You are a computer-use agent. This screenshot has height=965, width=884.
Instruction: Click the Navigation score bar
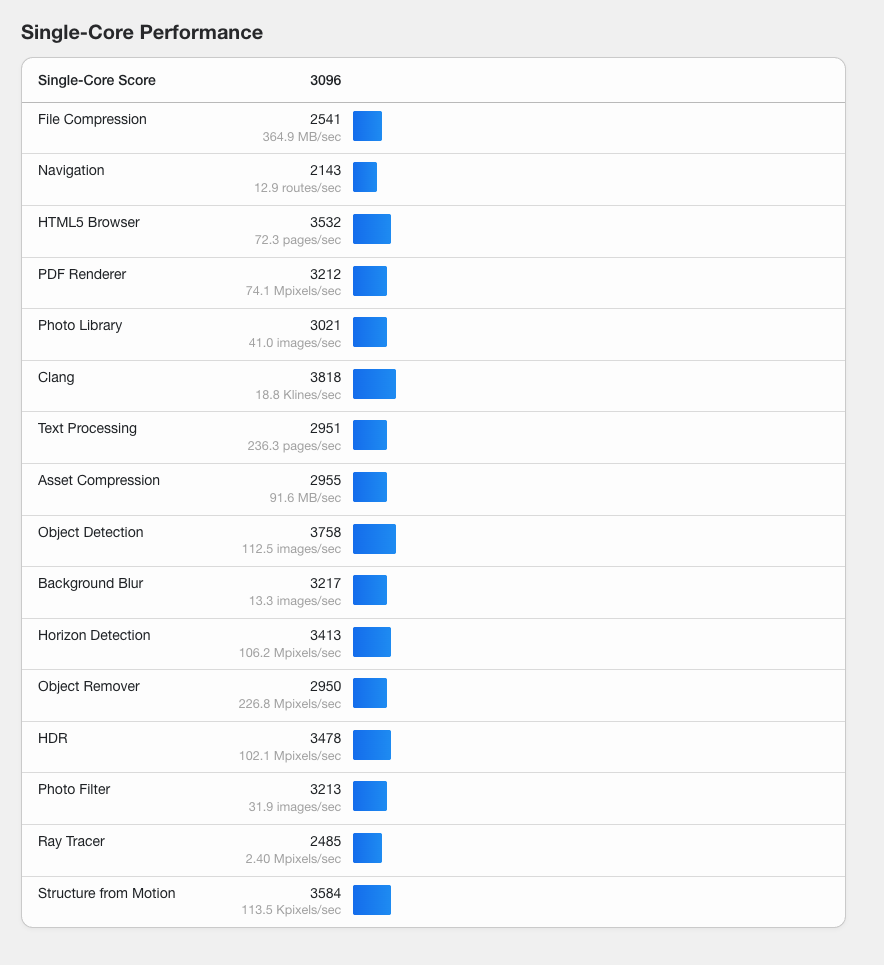pos(365,177)
